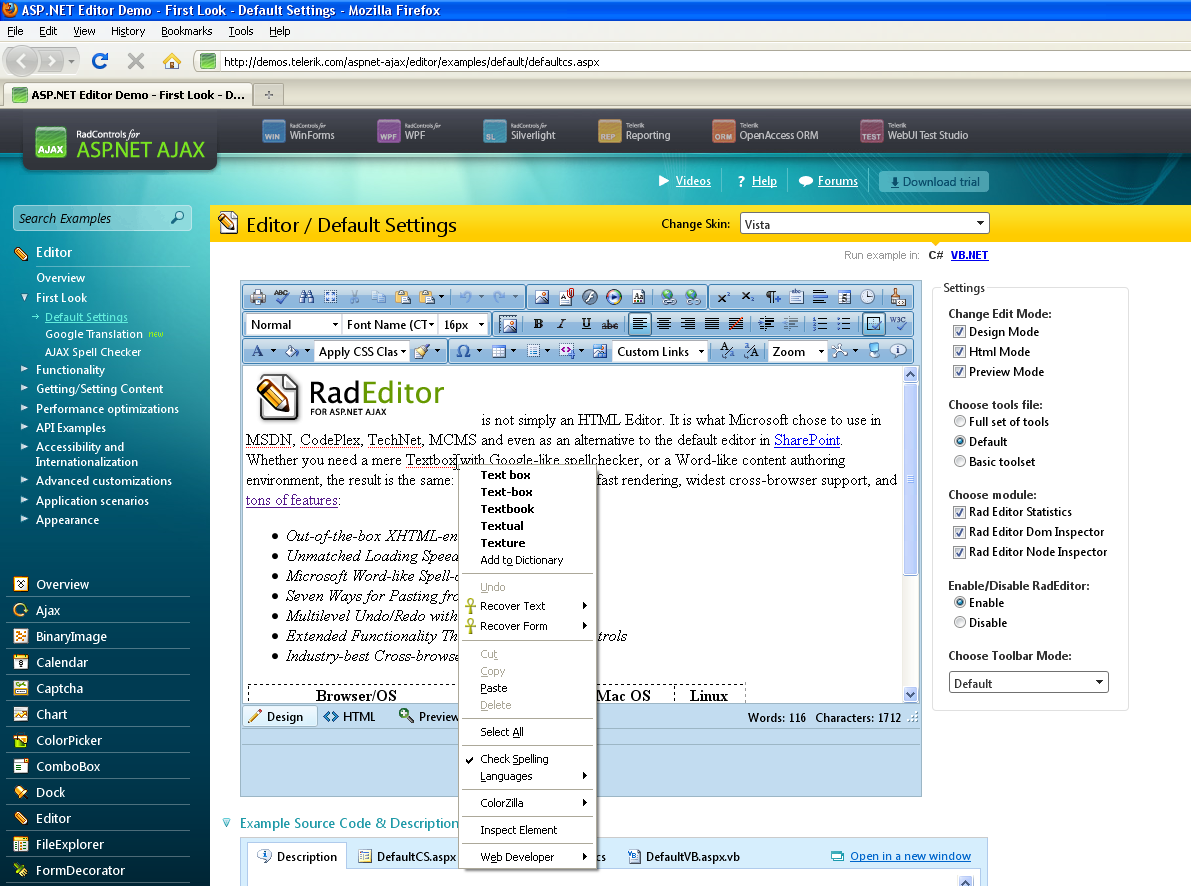Open the Hyperlink Manager icon

(668, 297)
